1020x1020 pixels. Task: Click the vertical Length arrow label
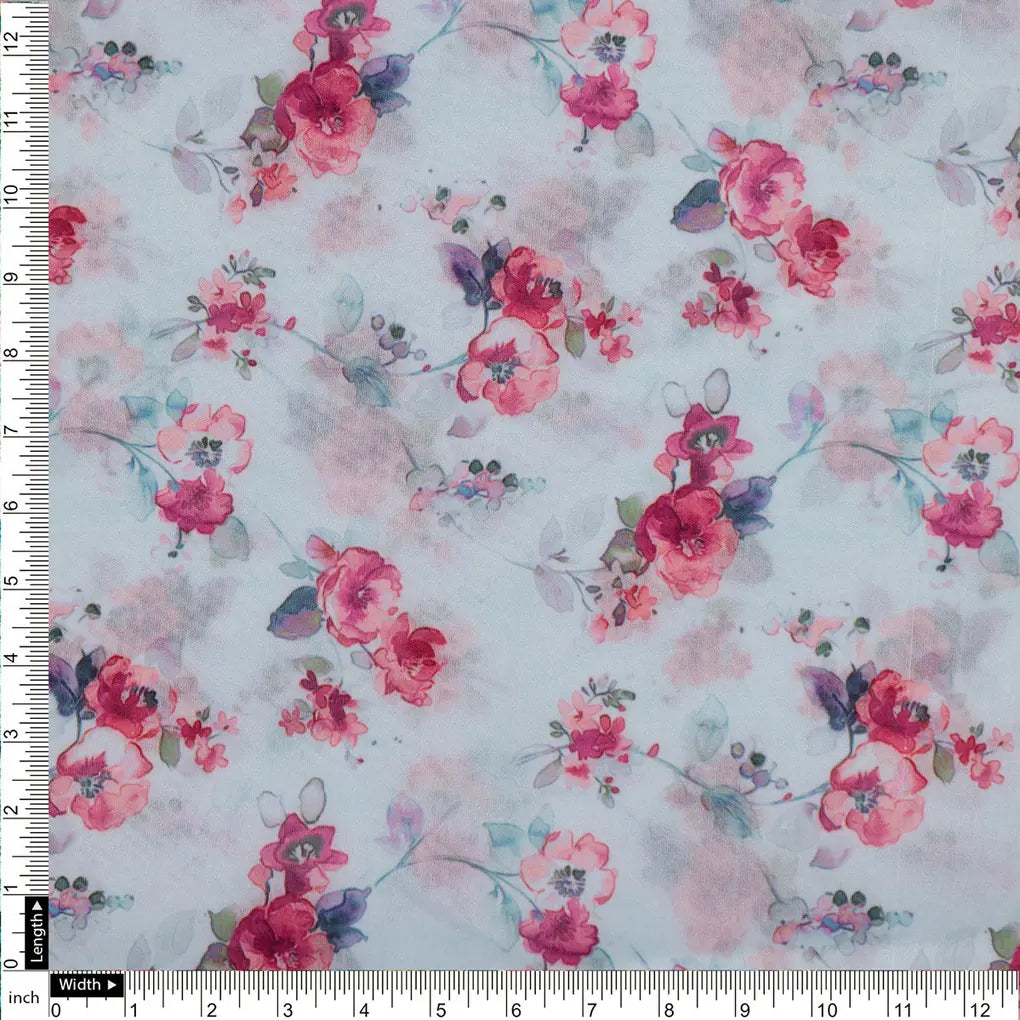coord(37,932)
